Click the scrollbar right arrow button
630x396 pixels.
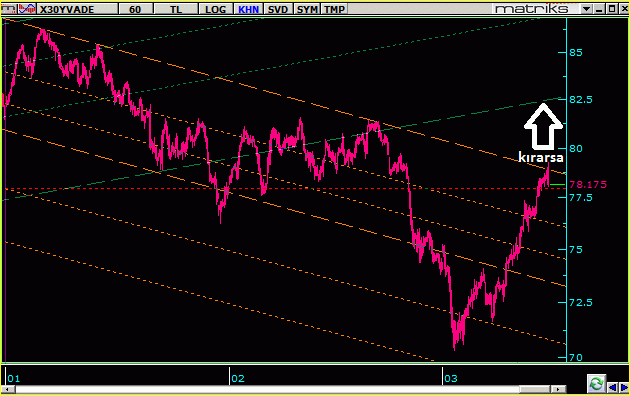pos(558,389)
